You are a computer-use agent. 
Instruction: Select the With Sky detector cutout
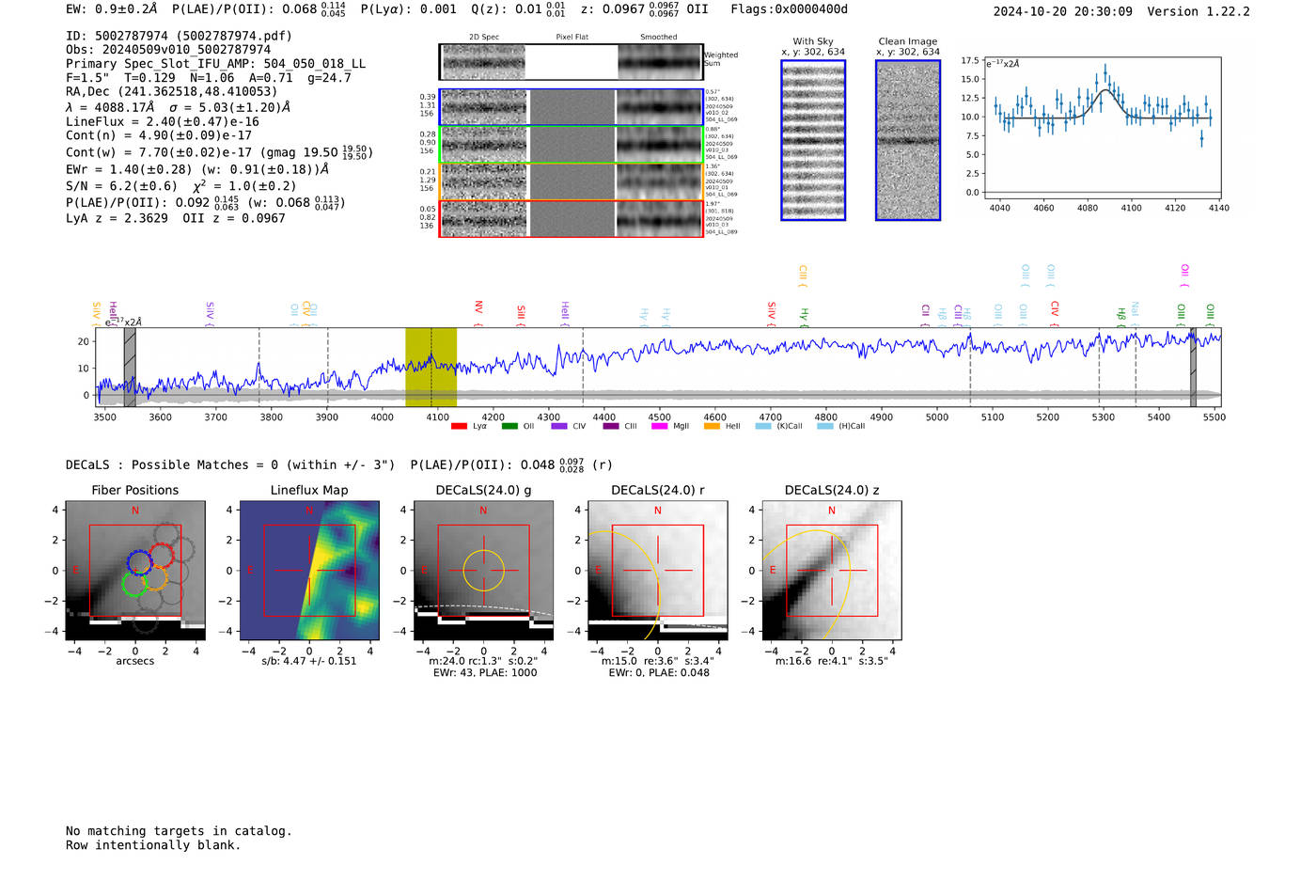click(813, 140)
